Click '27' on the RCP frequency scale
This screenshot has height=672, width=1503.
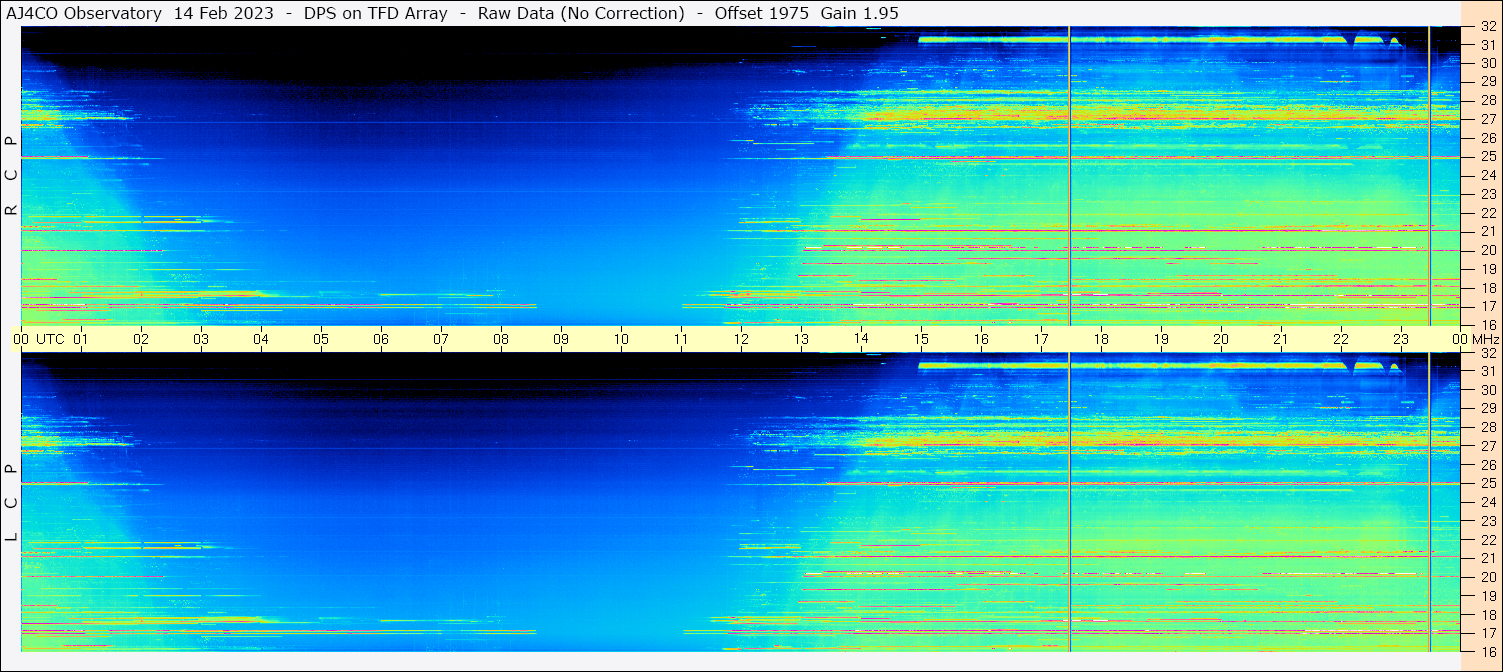[1487, 119]
